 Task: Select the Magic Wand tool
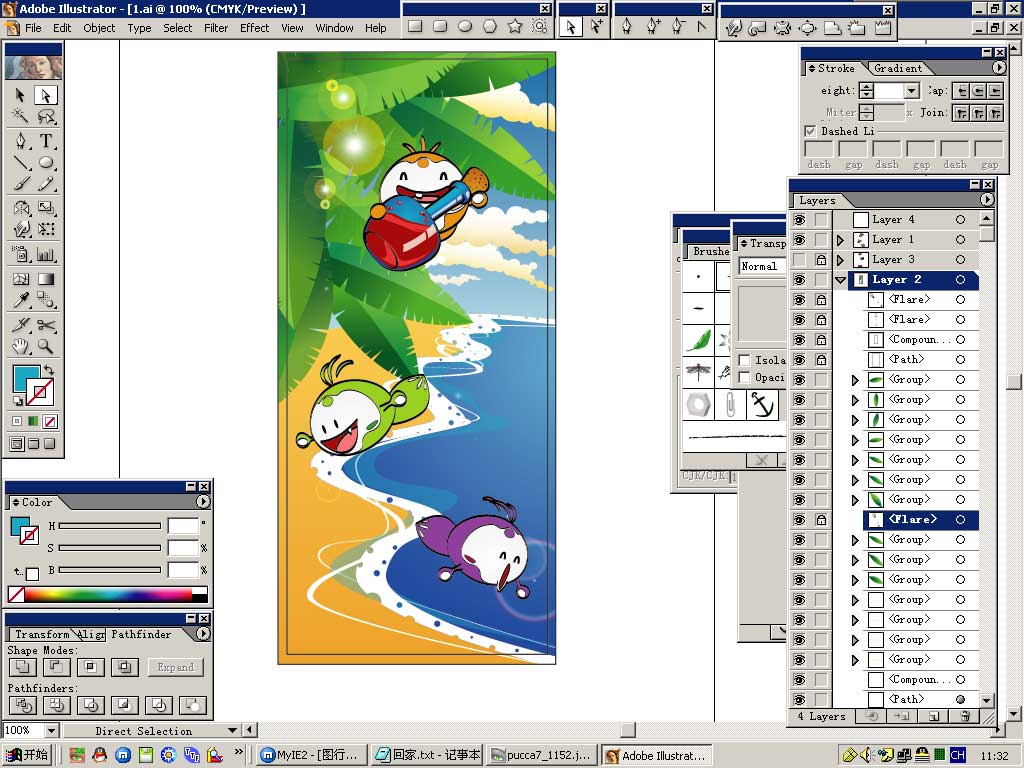(20, 116)
